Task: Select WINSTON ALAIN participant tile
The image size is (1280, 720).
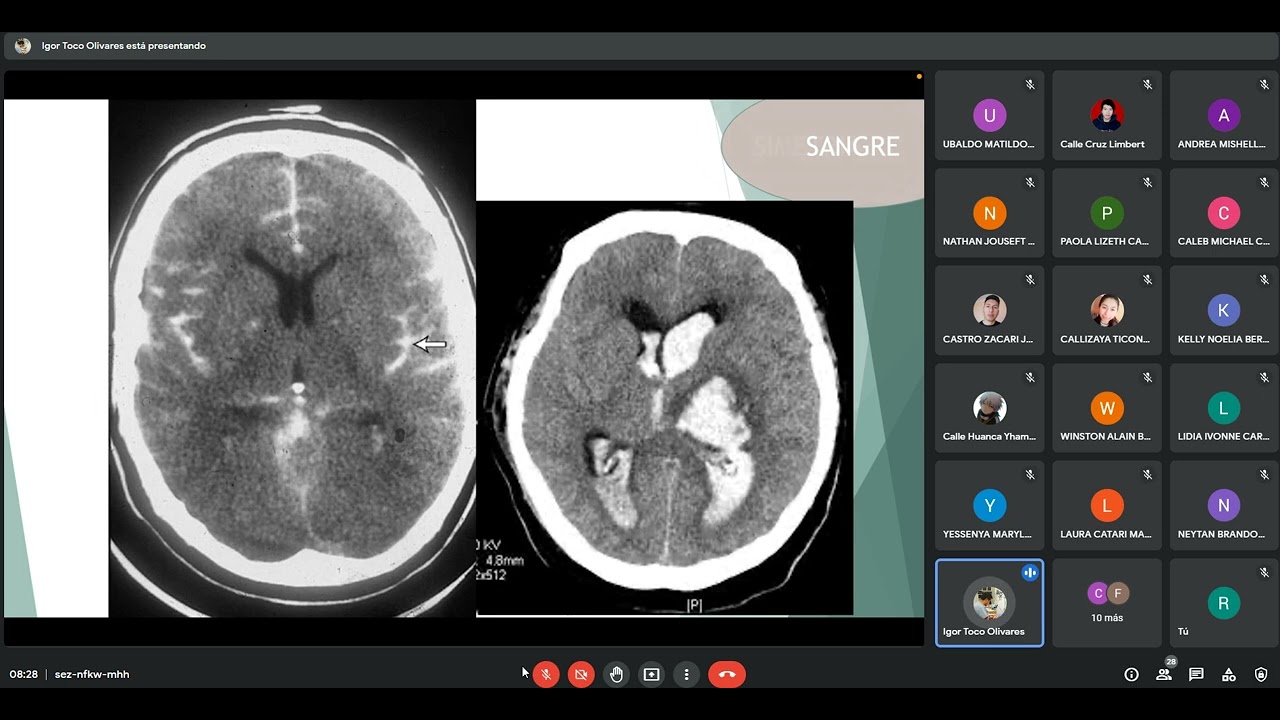Action: point(1106,408)
